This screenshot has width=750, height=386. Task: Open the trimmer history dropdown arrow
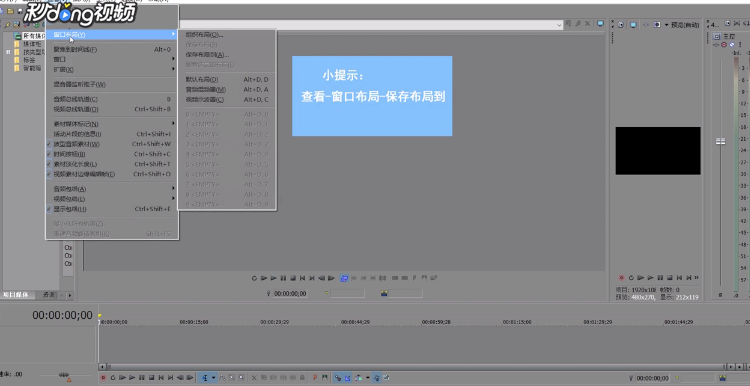(559, 25)
